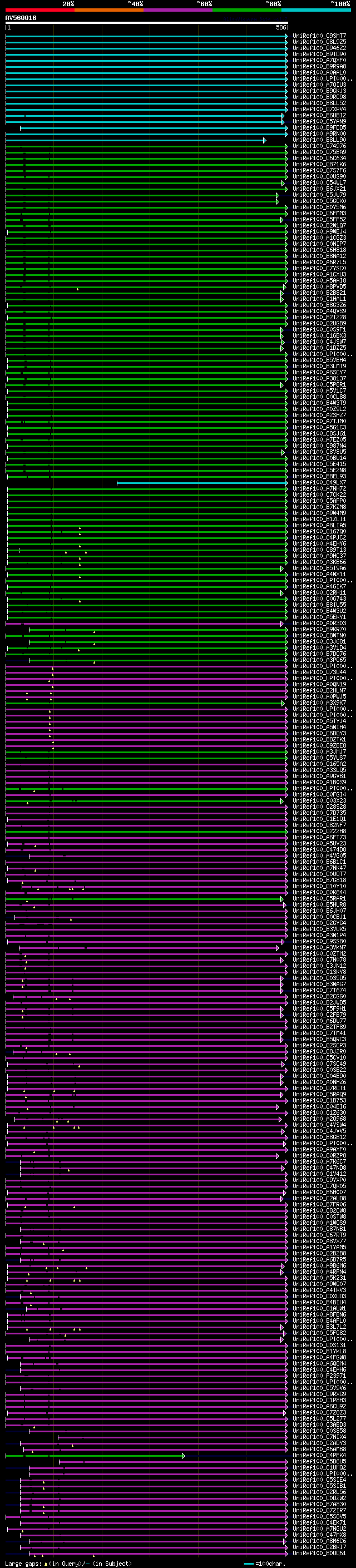Image resolution: width=356 pixels, height=1568 pixels.
Task: Open hit UniRef100_Q9SMT7
Action: [319, 36]
